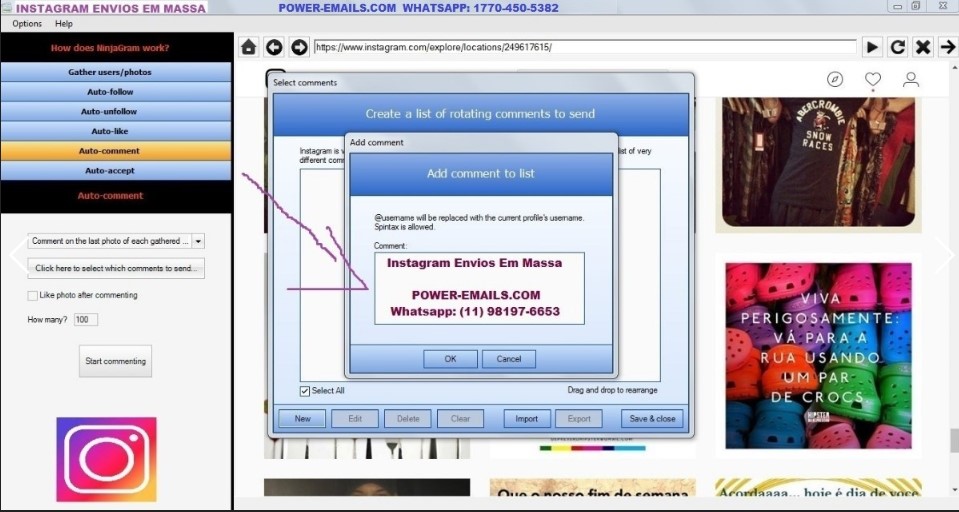
Task: Open the Acordaaaa... photo thumbnail
Action: tap(818, 488)
